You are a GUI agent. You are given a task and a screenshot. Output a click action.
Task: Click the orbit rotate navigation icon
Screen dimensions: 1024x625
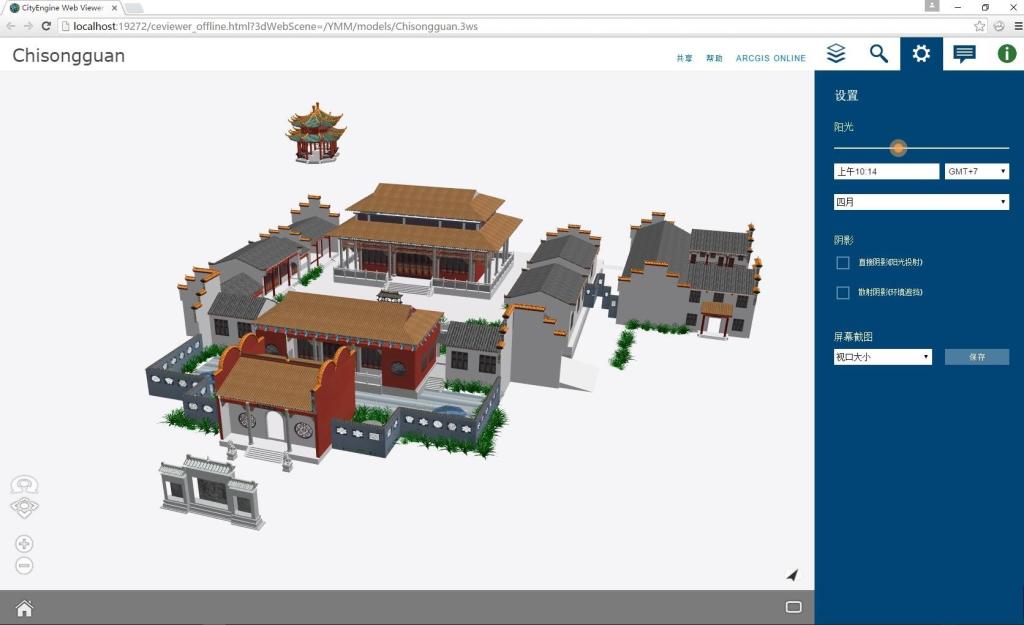pyautogui.click(x=25, y=485)
